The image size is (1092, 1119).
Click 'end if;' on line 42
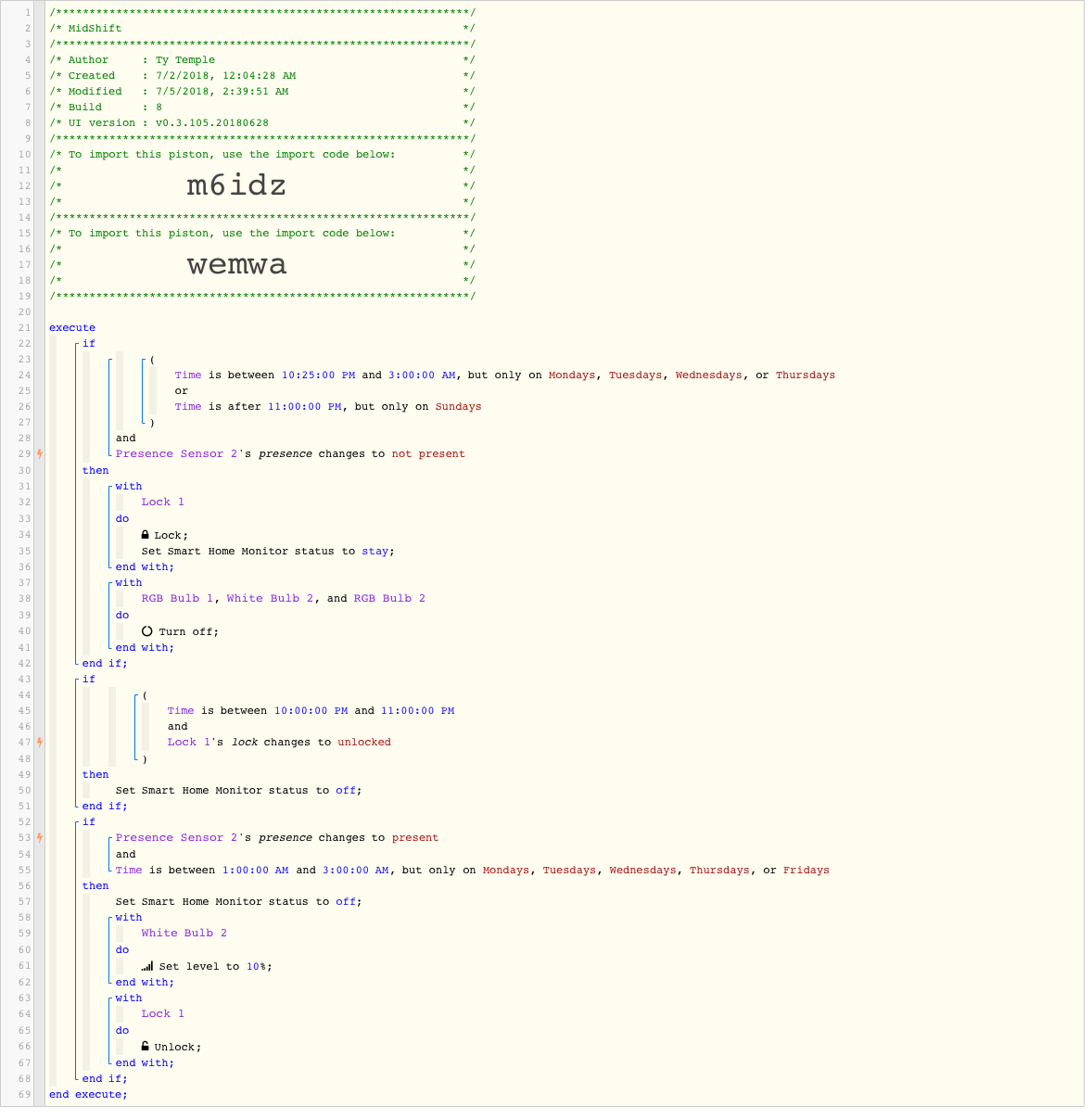coord(105,664)
